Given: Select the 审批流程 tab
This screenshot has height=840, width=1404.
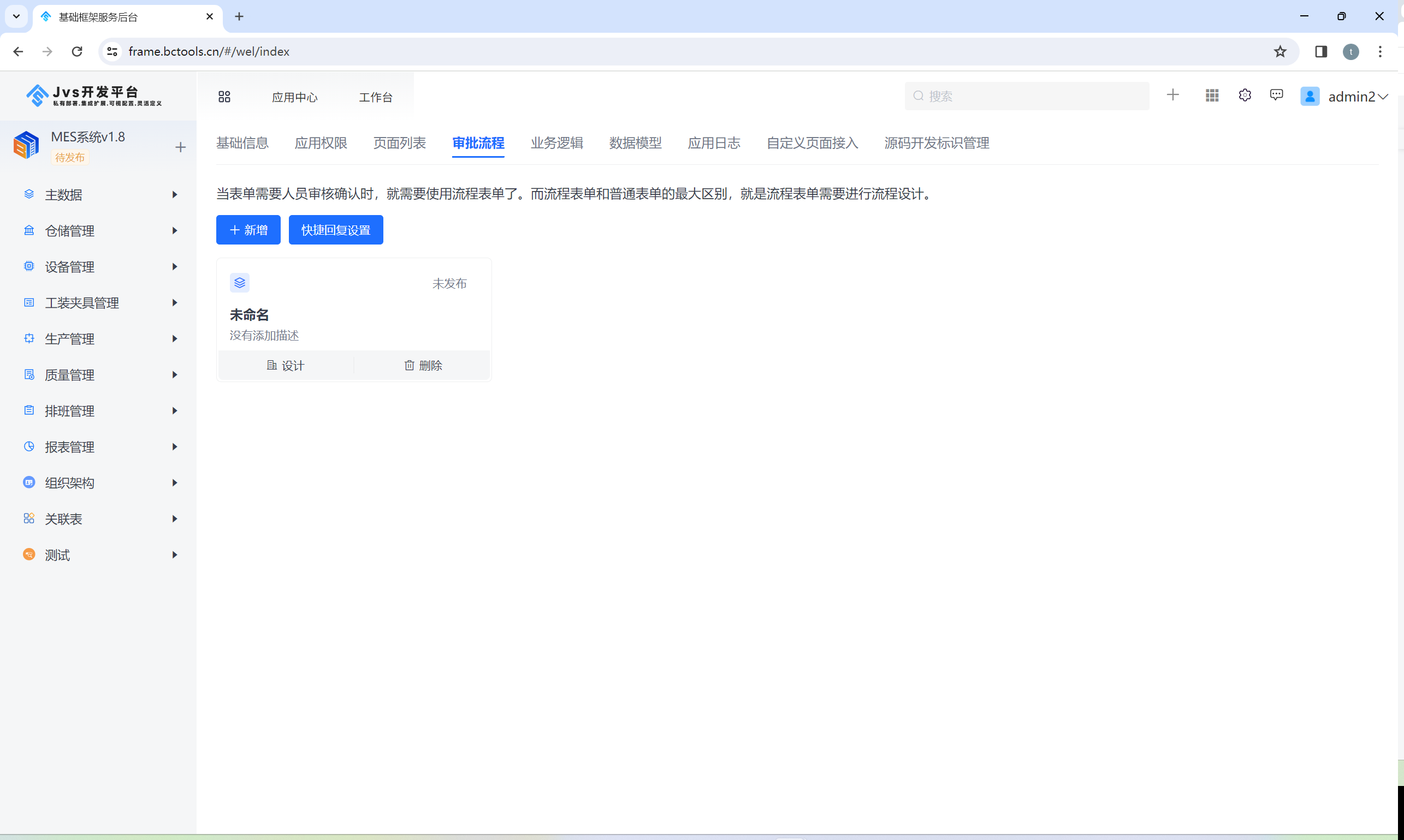Looking at the screenshot, I should (478, 143).
